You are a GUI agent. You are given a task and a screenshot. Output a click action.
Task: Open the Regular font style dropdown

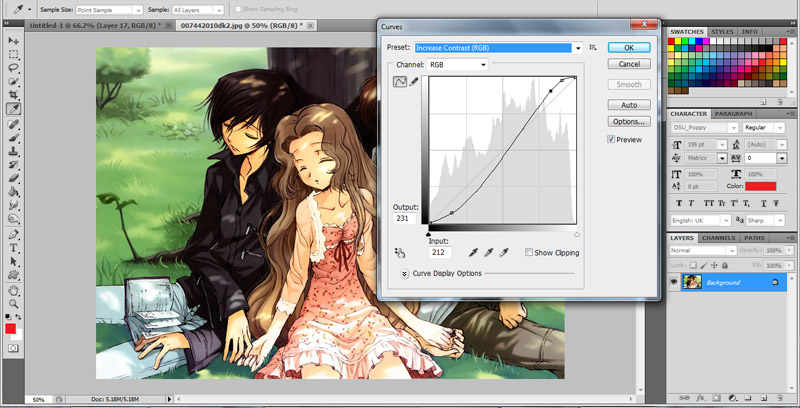(x=764, y=128)
